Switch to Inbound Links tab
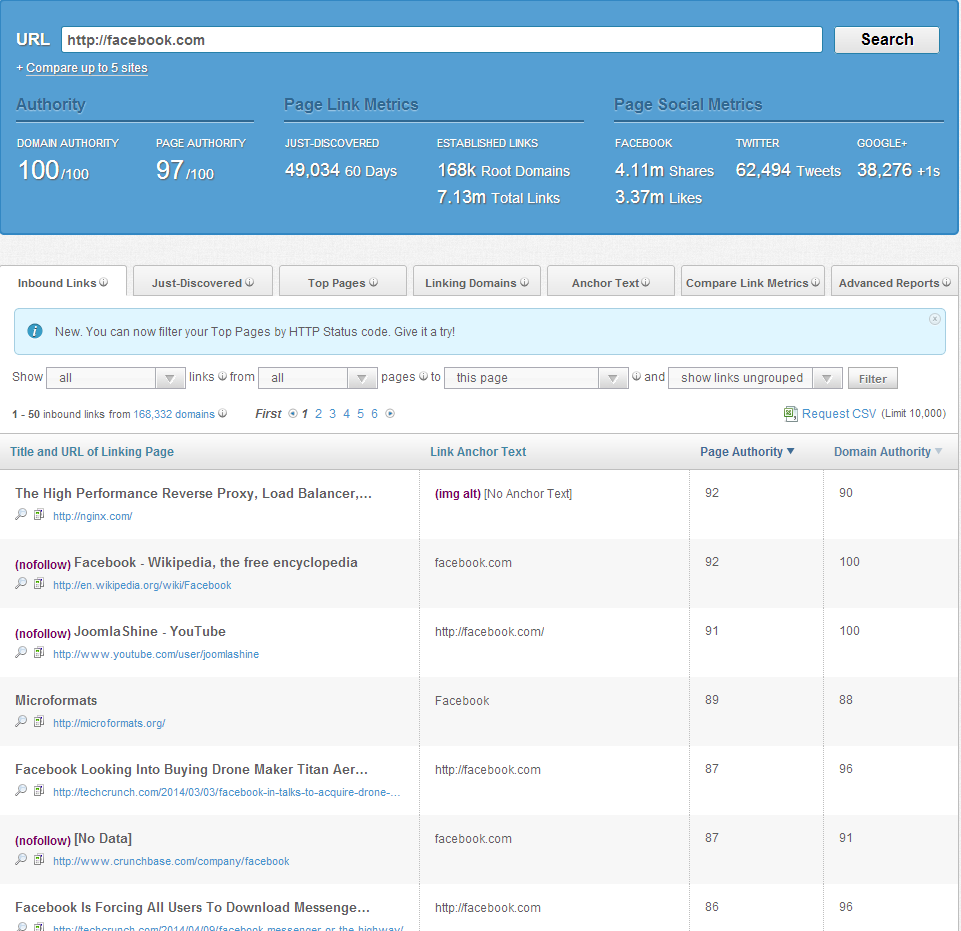This screenshot has width=961, height=931. (x=63, y=282)
